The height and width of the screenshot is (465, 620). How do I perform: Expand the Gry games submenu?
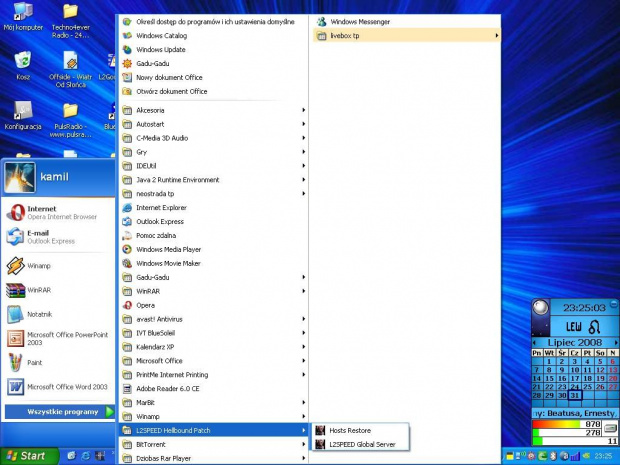click(214, 152)
